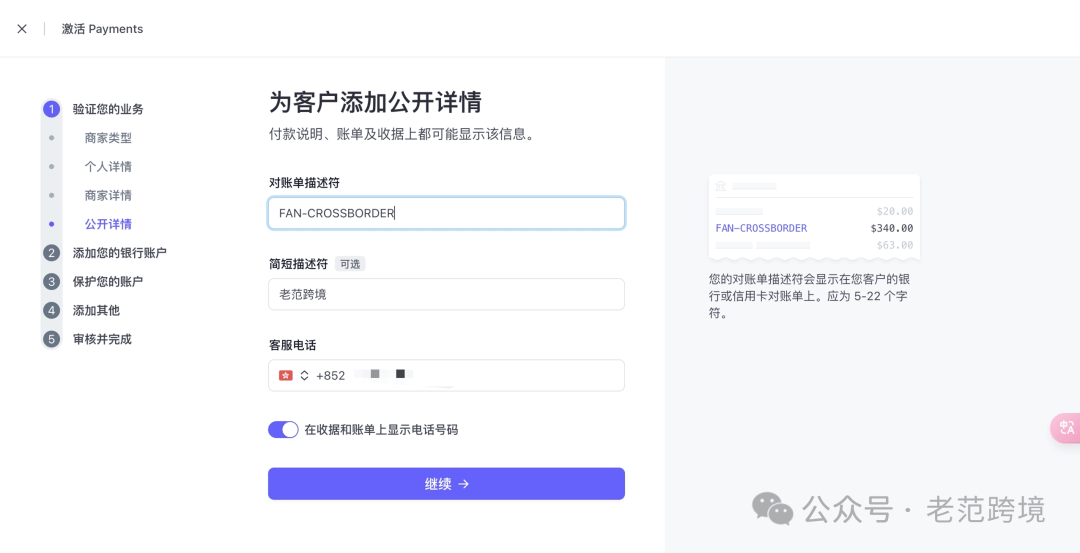Click step number 4 circle icon
Screen dimensions: 1080x553
coord(52,311)
